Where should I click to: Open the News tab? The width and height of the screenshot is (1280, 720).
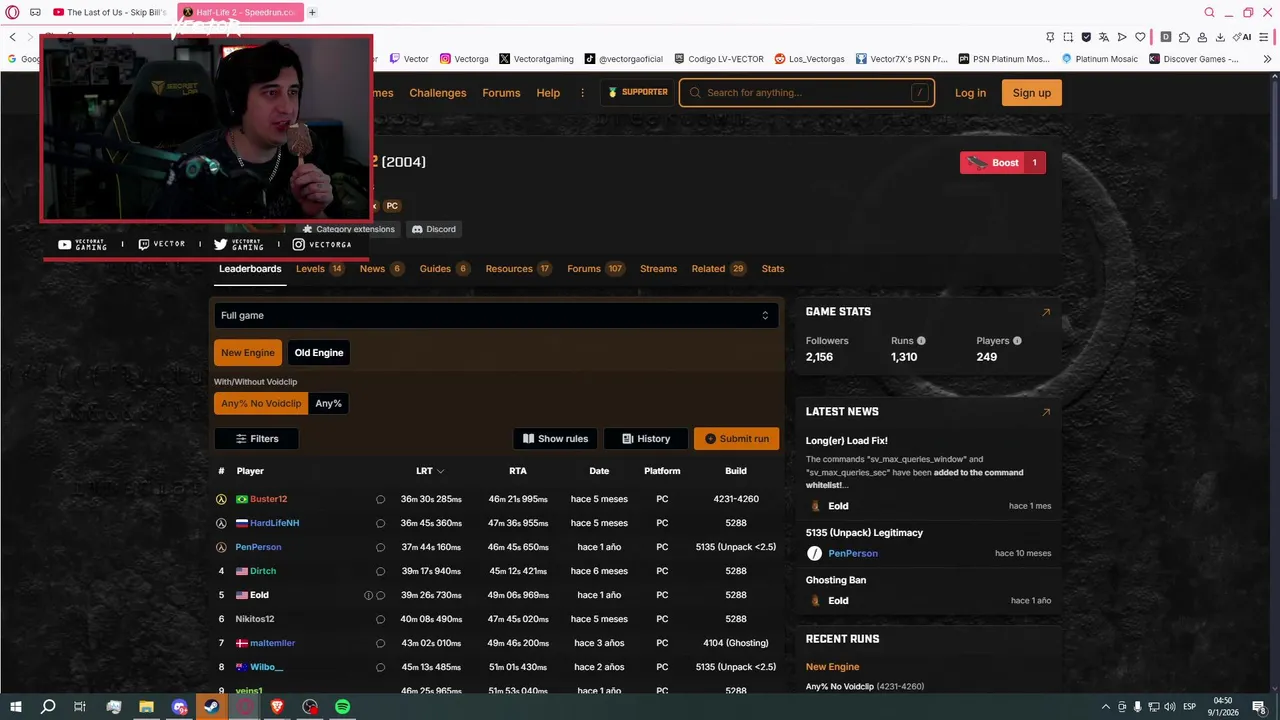pos(381,269)
